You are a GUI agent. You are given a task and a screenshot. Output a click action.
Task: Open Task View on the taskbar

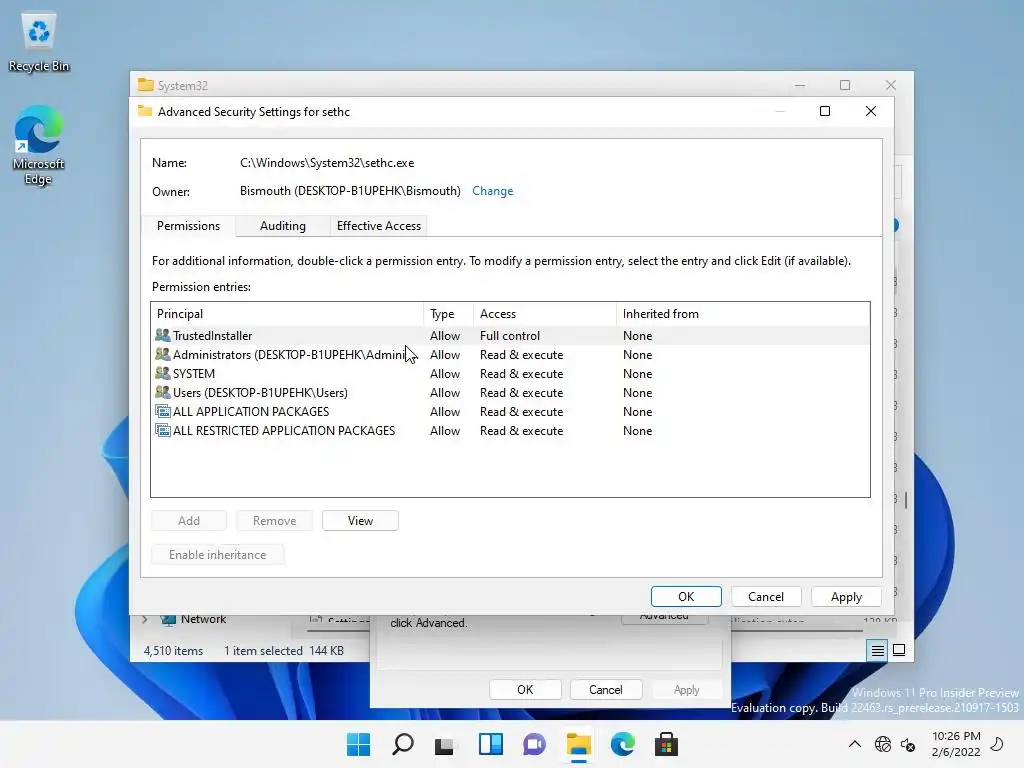point(446,744)
